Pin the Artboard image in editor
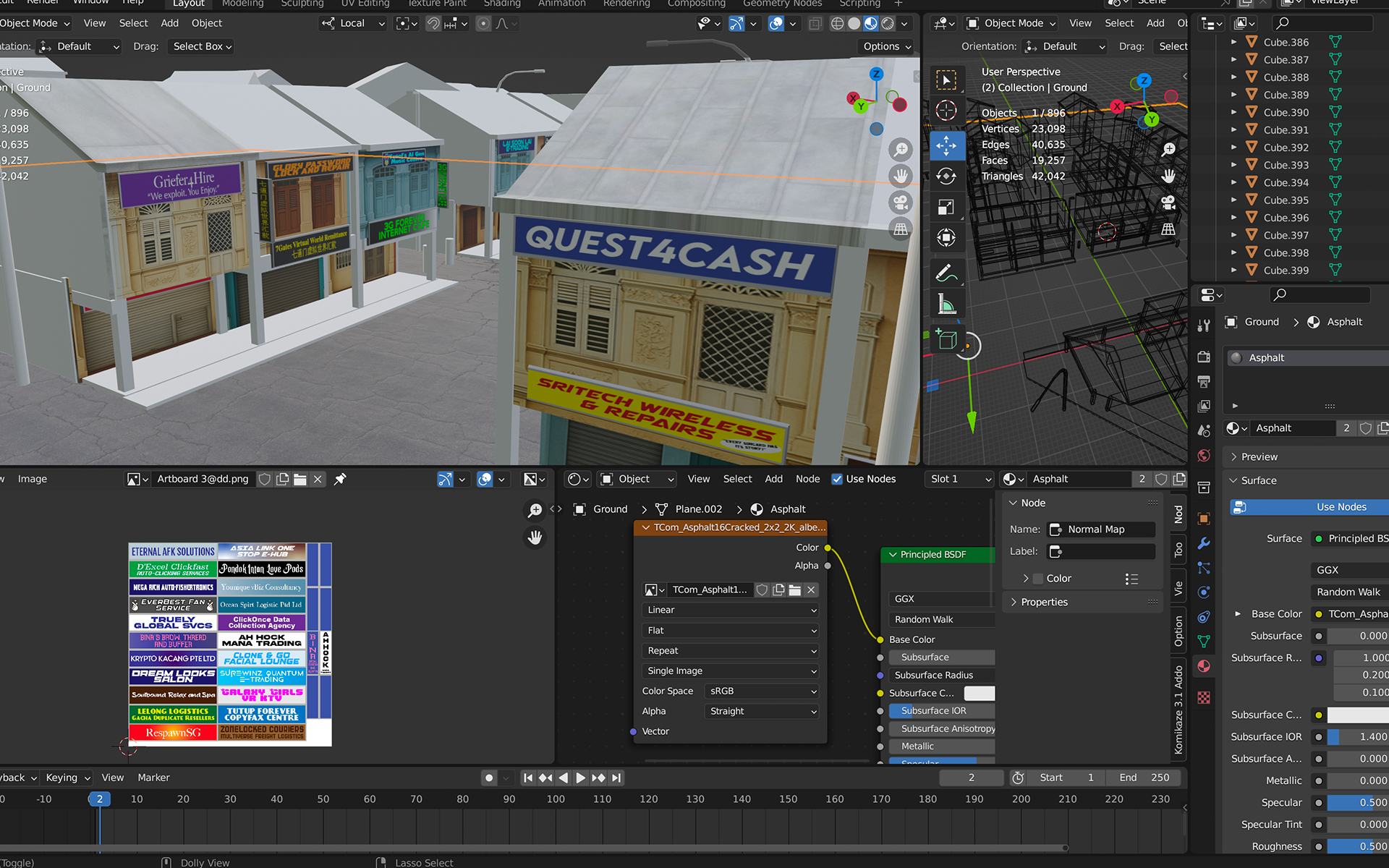This screenshot has width=1389, height=868. pyautogui.click(x=340, y=479)
